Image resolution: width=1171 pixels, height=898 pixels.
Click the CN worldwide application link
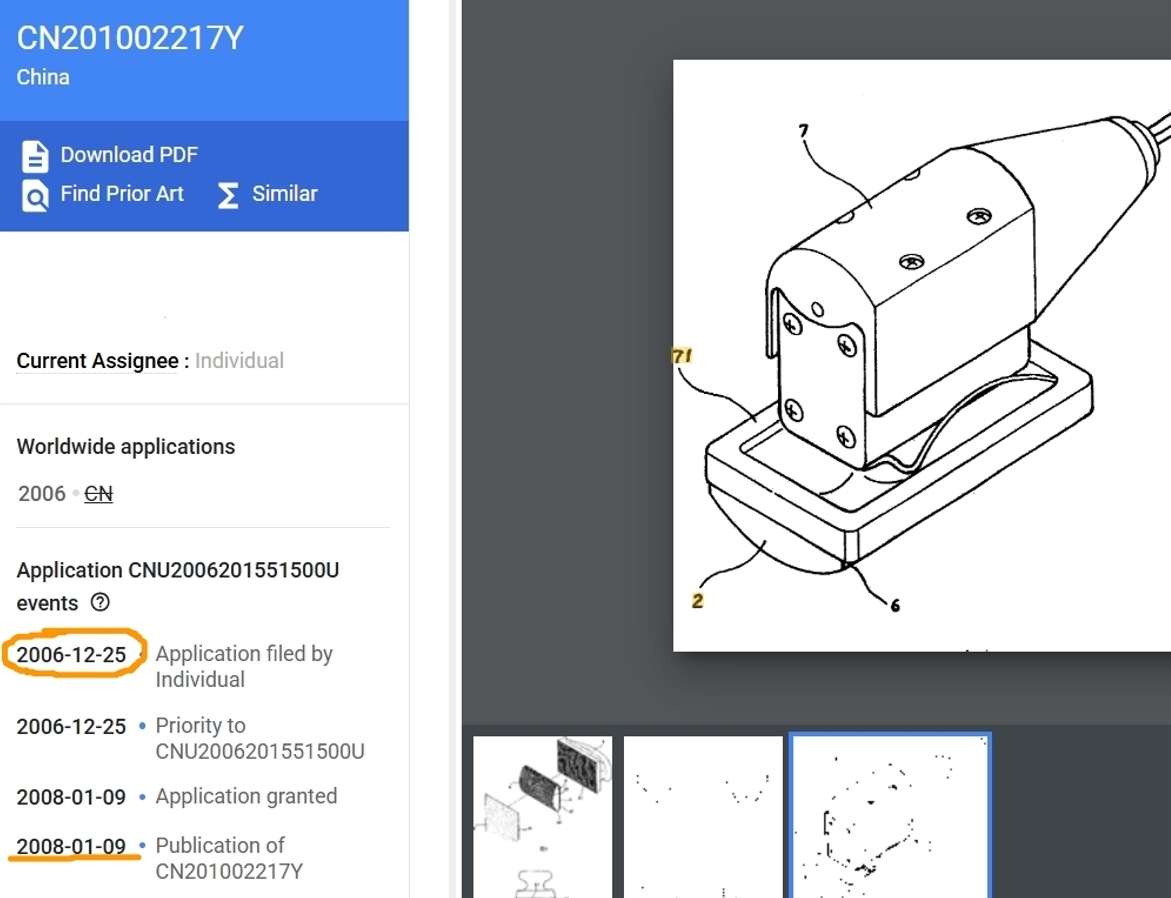[99, 494]
